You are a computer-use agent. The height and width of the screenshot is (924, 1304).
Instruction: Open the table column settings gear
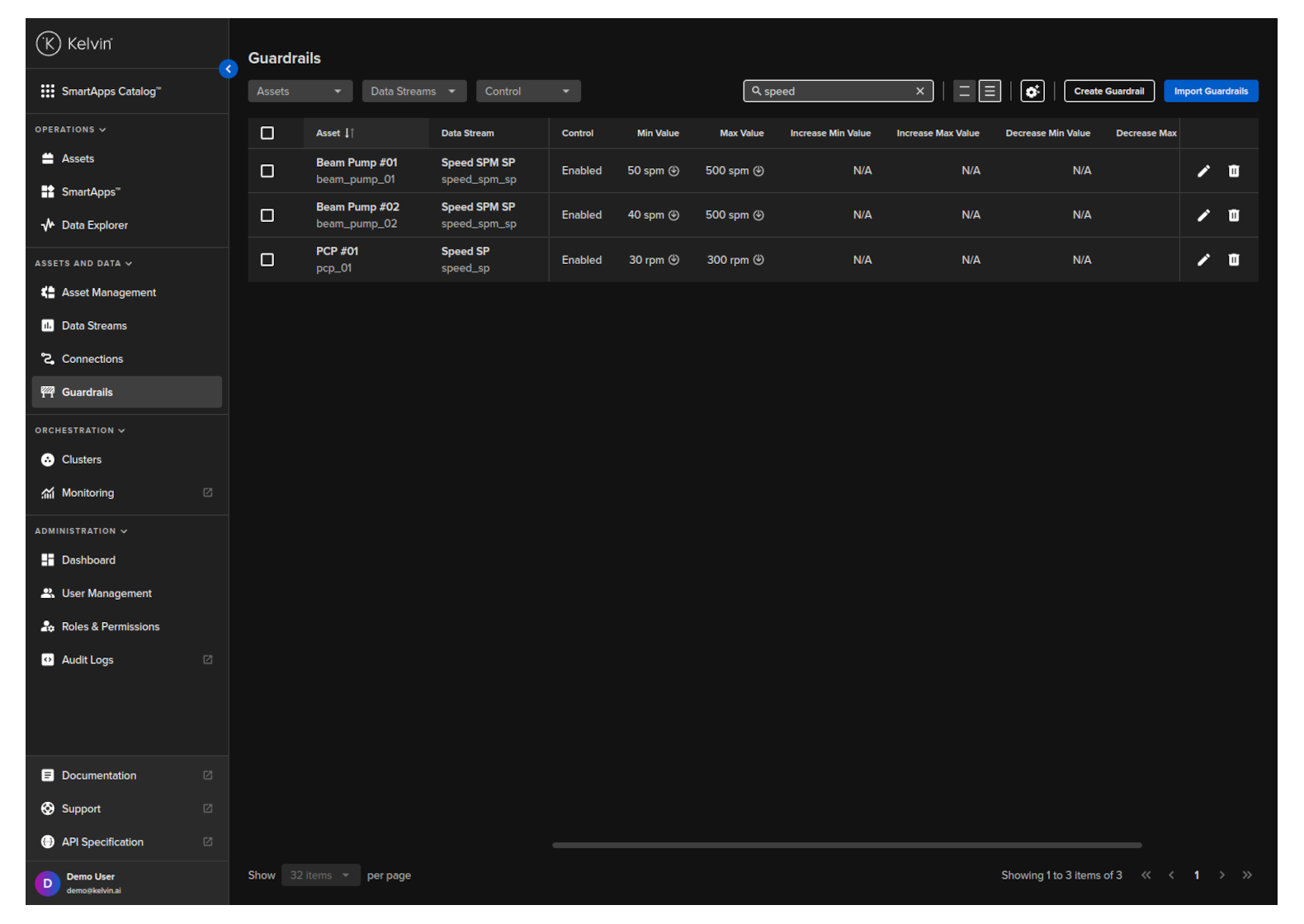coord(1032,92)
